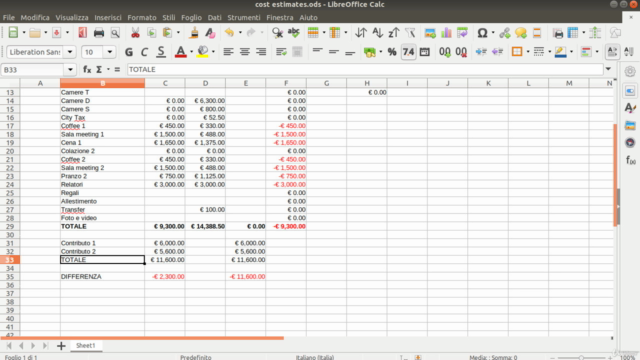Click the Clone formatting paintbrush icon
Screen dimensions: 640x360
pos(194,33)
